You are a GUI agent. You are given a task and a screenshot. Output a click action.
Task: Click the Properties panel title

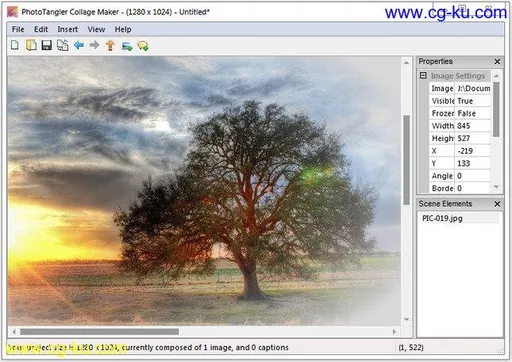pyautogui.click(x=436, y=61)
